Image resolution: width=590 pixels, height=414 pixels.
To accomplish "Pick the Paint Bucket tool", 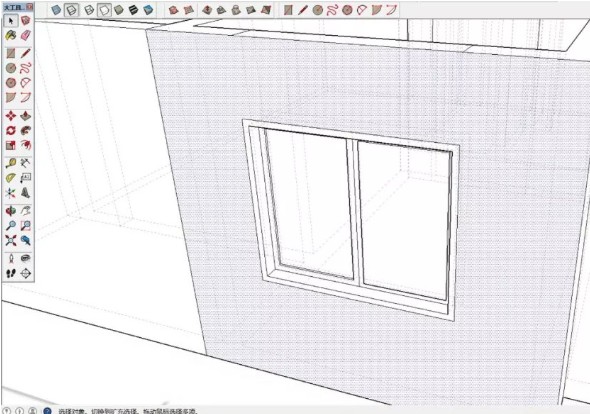I will 11,35.
